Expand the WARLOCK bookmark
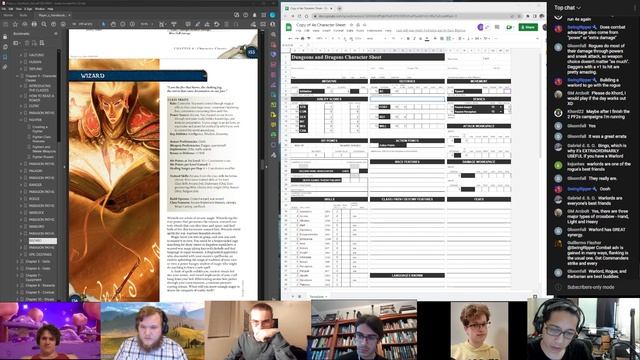 21,213
